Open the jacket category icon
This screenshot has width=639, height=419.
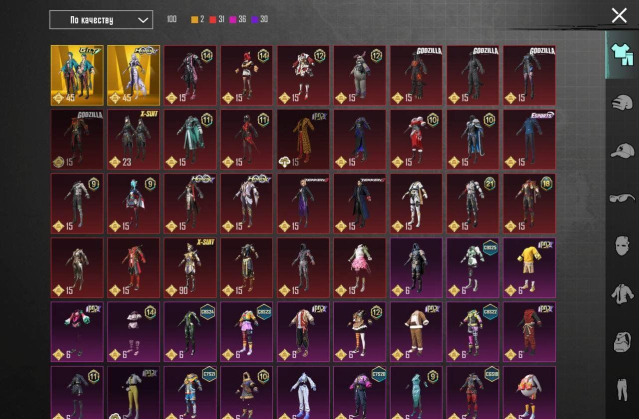point(622,293)
